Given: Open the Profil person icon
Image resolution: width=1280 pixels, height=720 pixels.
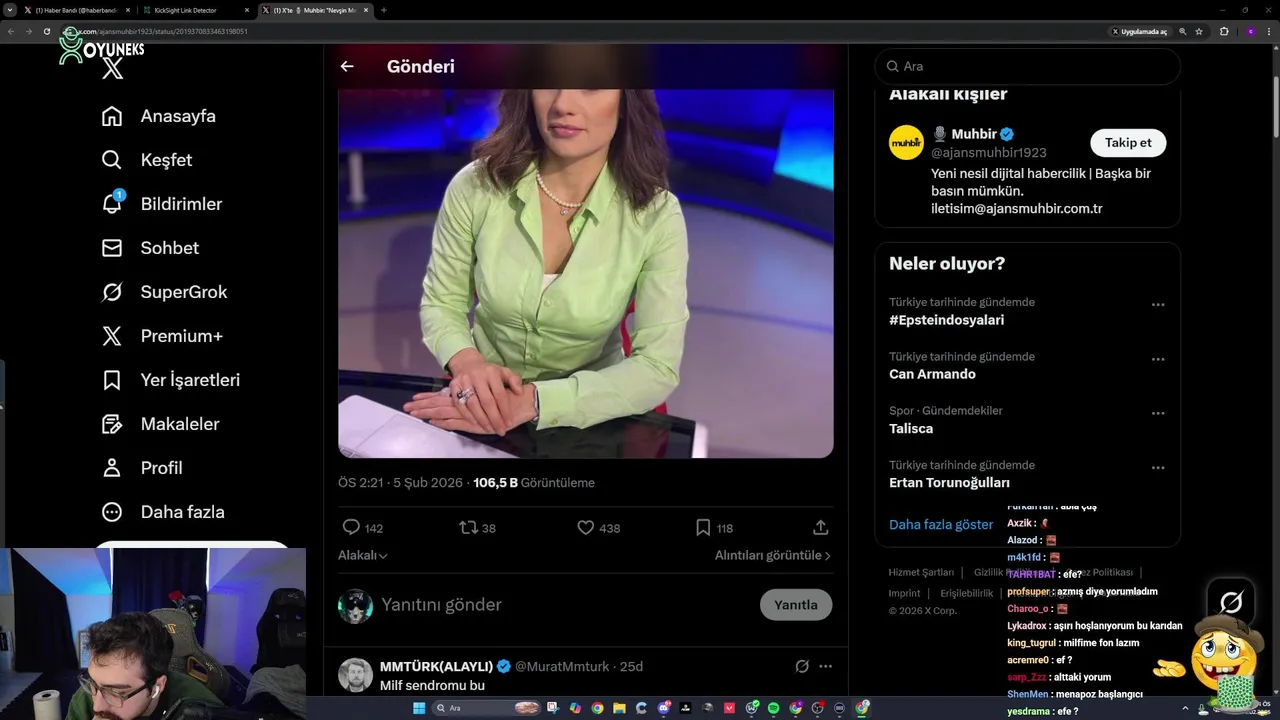Looking at the screenshot, I should coord(112,468).
